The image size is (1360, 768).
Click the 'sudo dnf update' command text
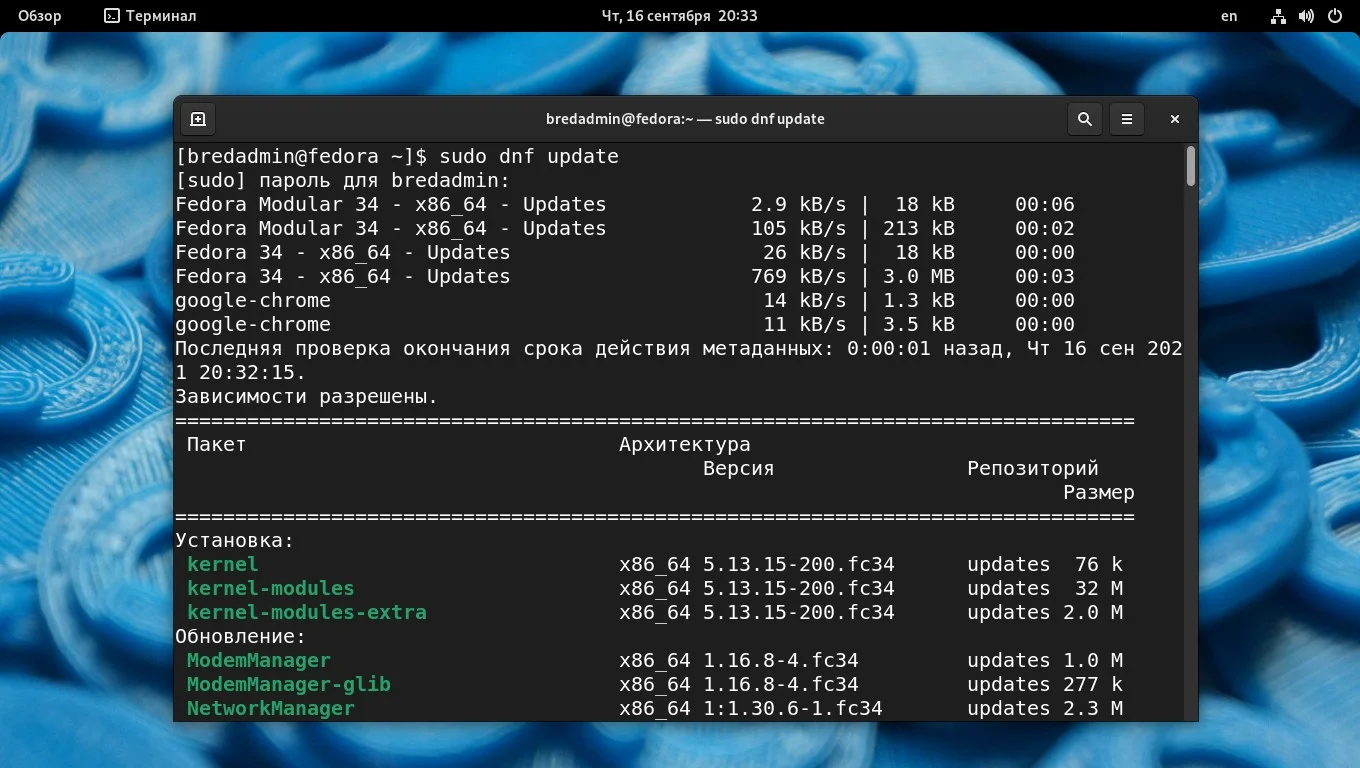529,156
